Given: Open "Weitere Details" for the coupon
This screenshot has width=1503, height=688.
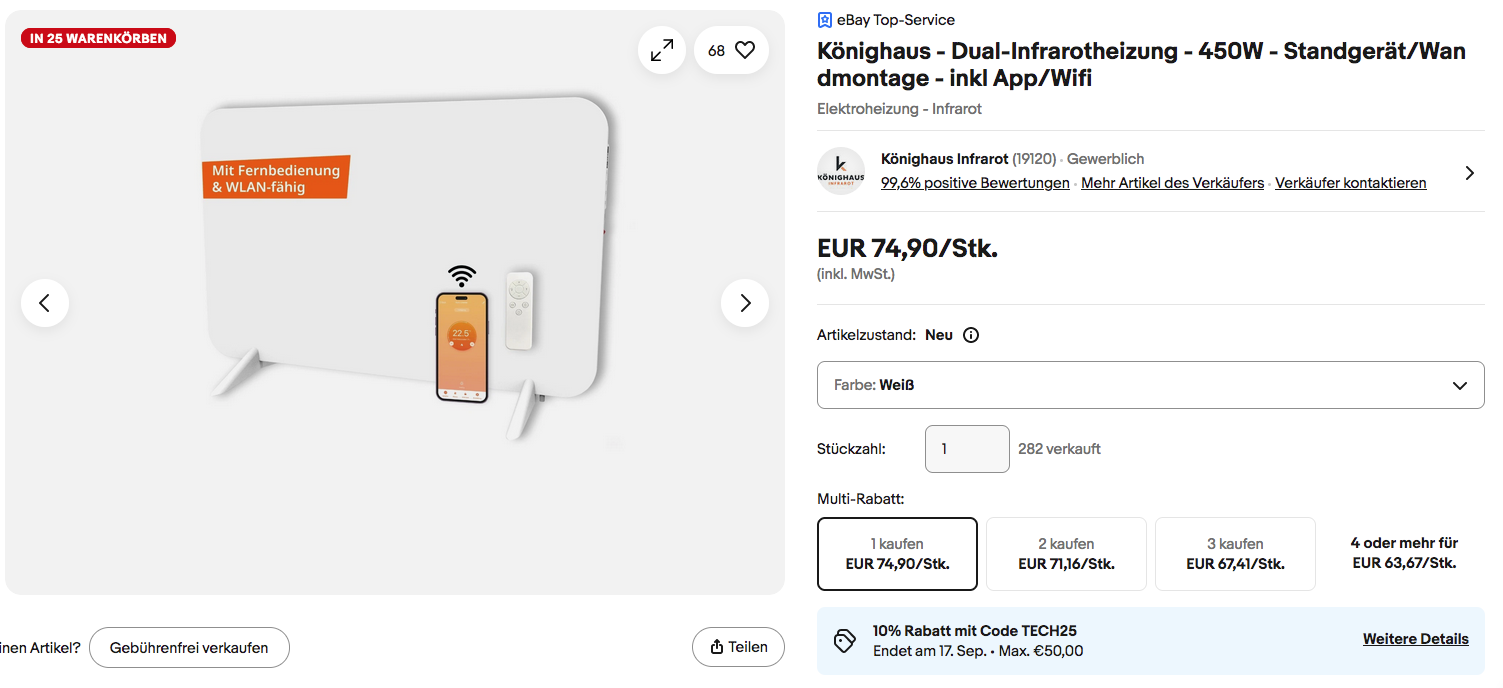Looking at the screenshot, I should click(x=1415, y=639).
